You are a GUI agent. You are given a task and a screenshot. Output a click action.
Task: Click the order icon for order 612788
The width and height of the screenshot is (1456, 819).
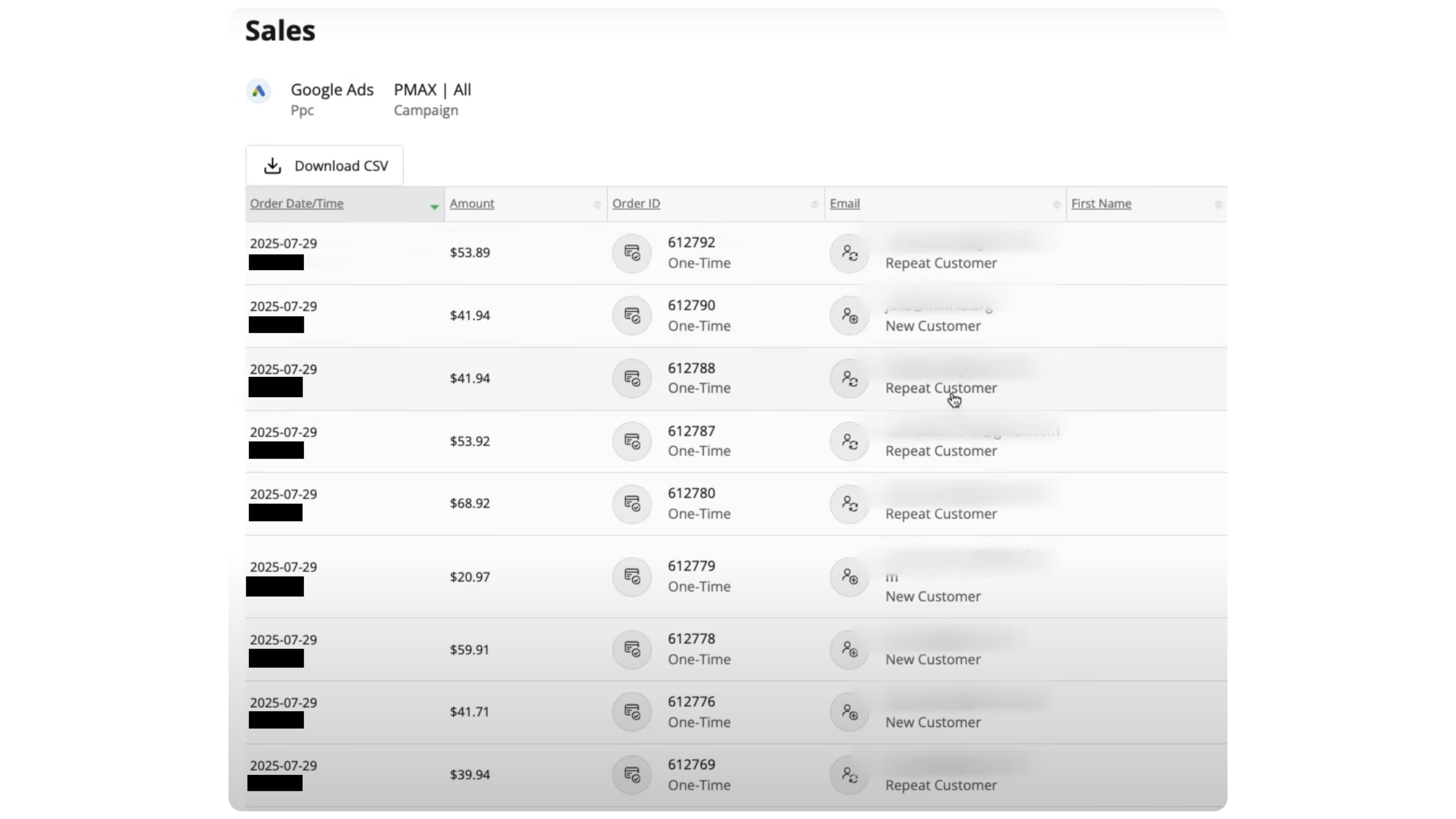tap(632, 378)
